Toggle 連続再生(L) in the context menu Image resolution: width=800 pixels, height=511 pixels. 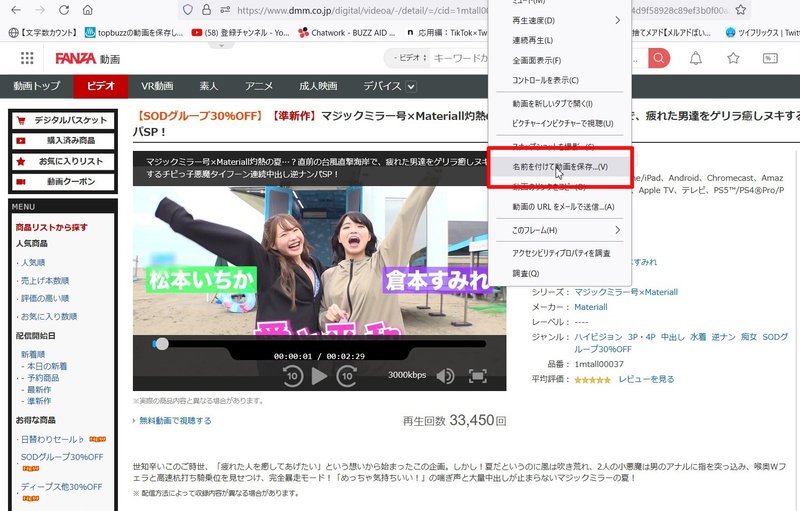pyautogui.click(x=560, y=40)
